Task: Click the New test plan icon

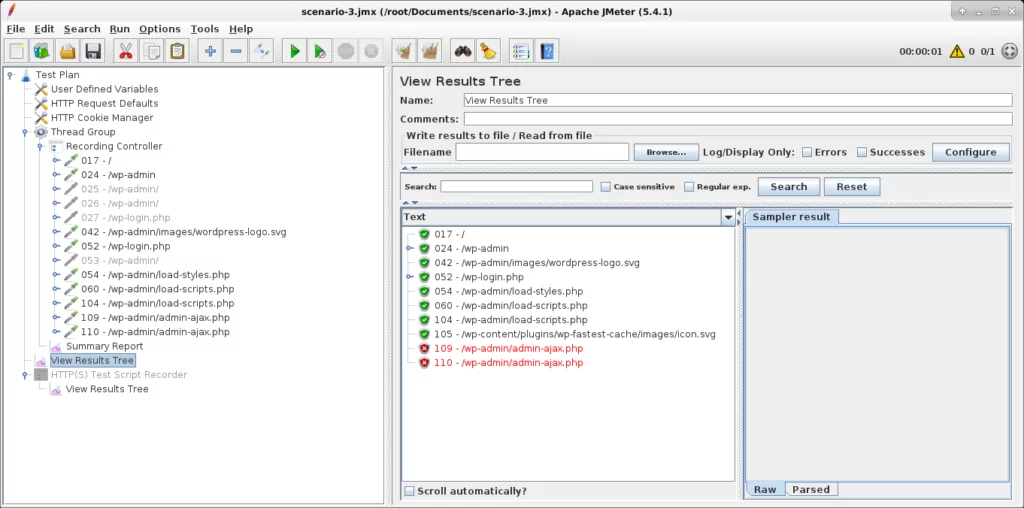Action: coord(17,51)
